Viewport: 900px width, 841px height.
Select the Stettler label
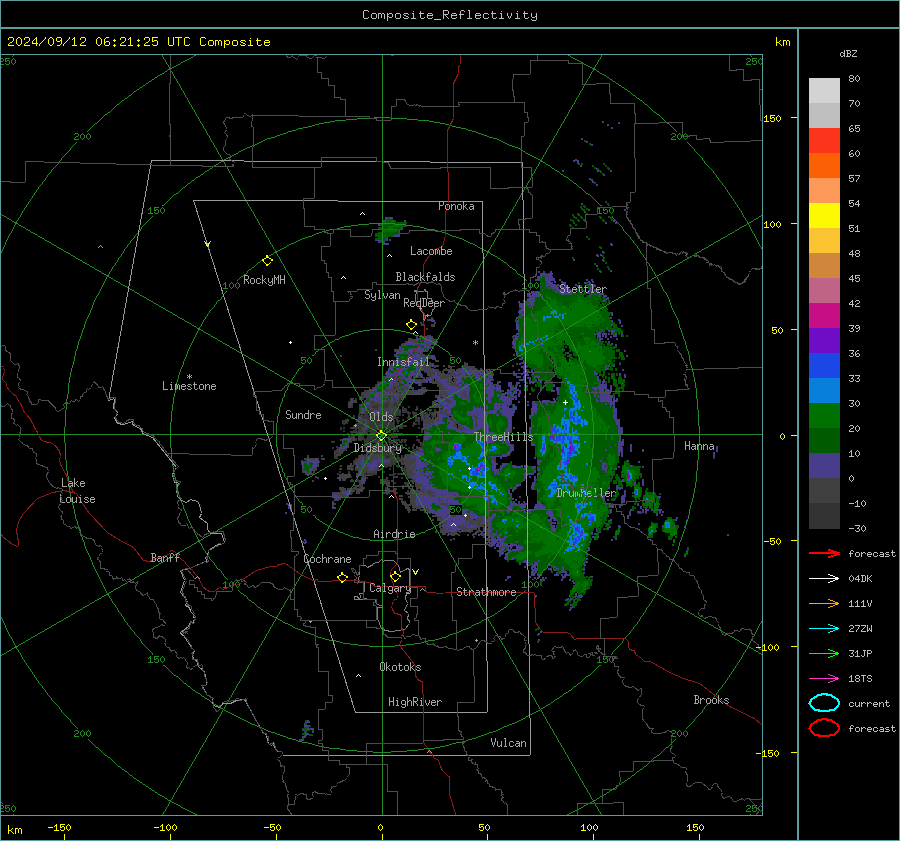[583, 289]
